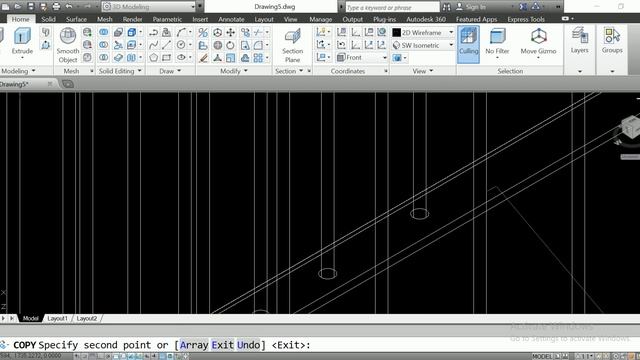Image resolution: width=640 pixels, height=360 pixels.
Task: Click the black 2D Wireframe color swatch
Action: 396,32
